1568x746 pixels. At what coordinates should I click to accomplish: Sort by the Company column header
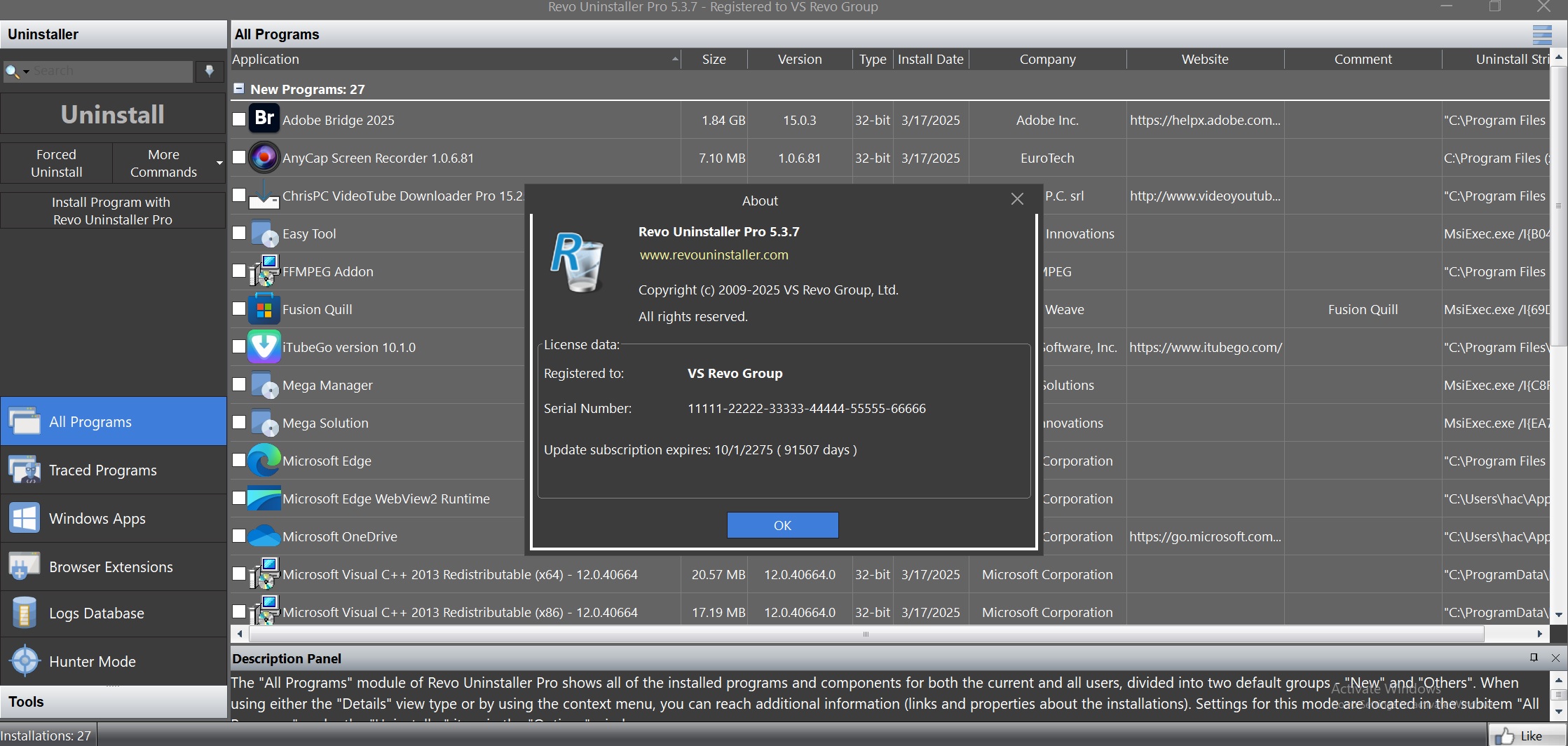1047,59
